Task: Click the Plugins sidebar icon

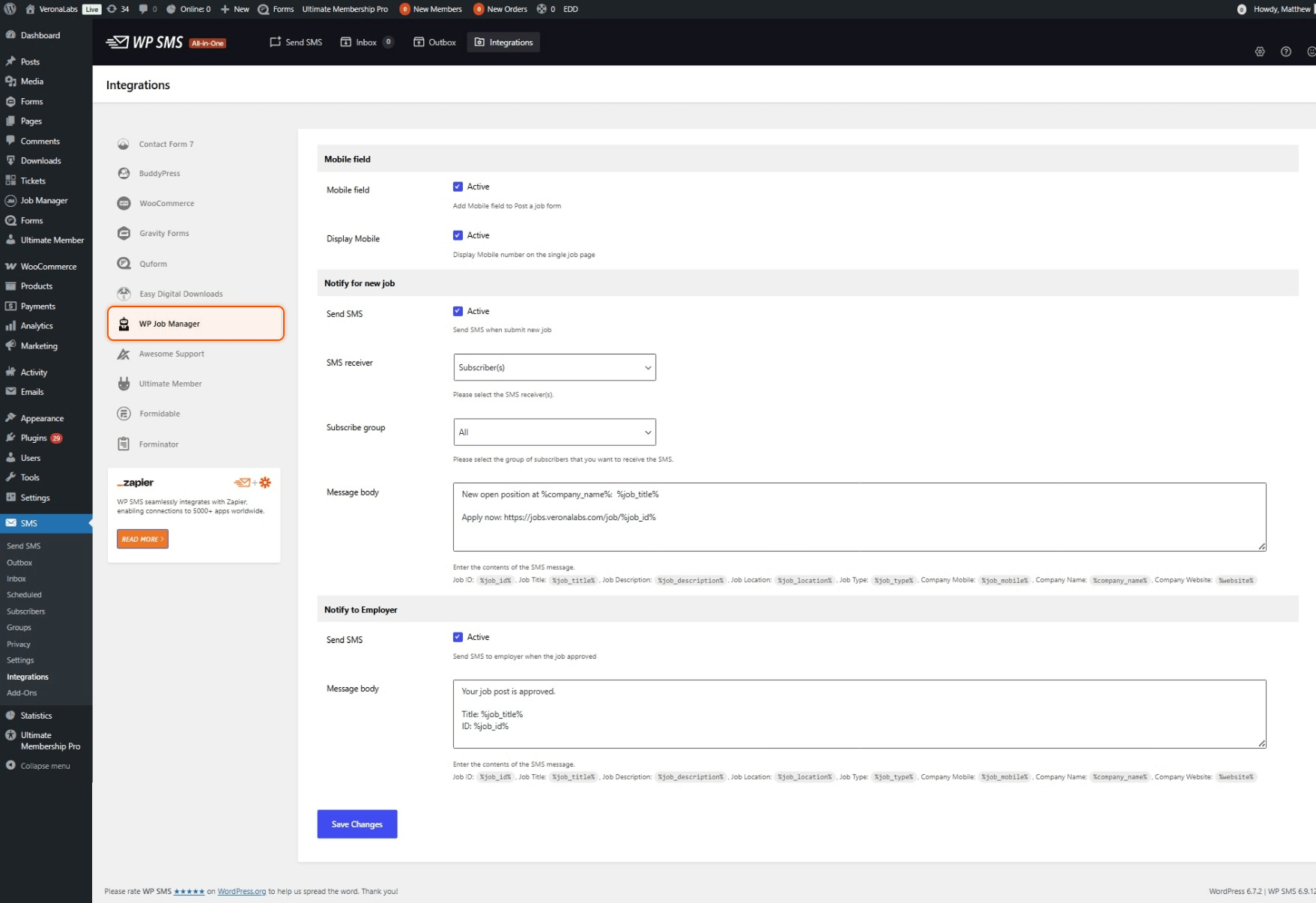Action: coord(10,438)
